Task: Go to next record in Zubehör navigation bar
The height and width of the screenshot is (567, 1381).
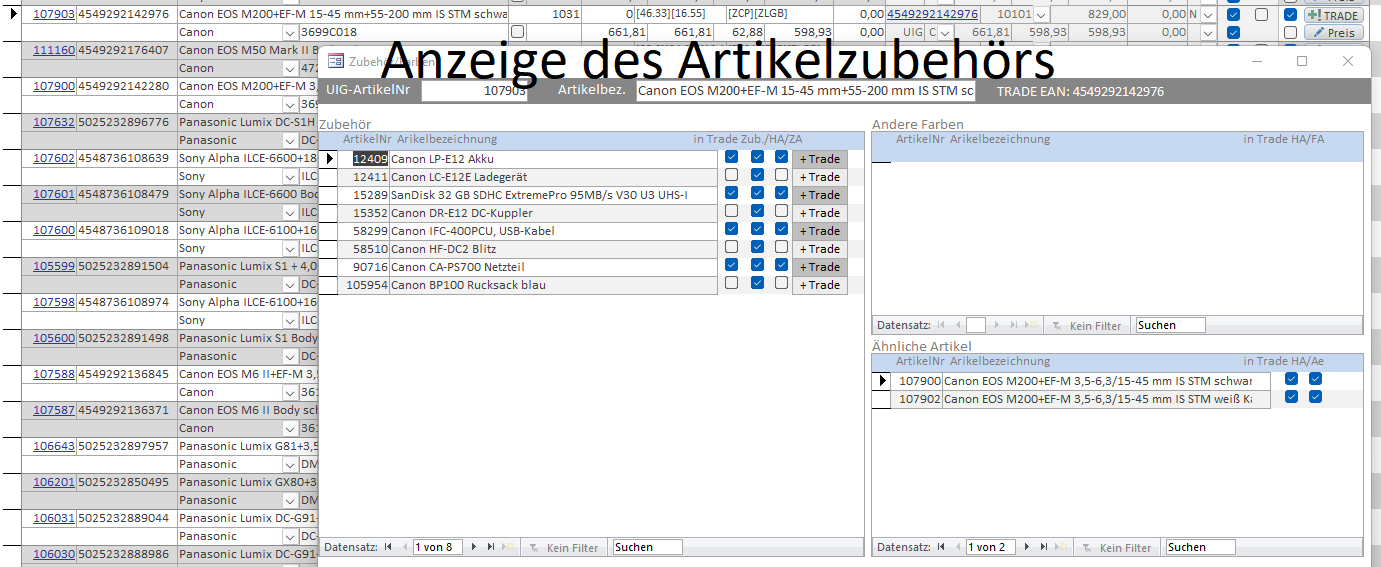Action: pos(475,547)
